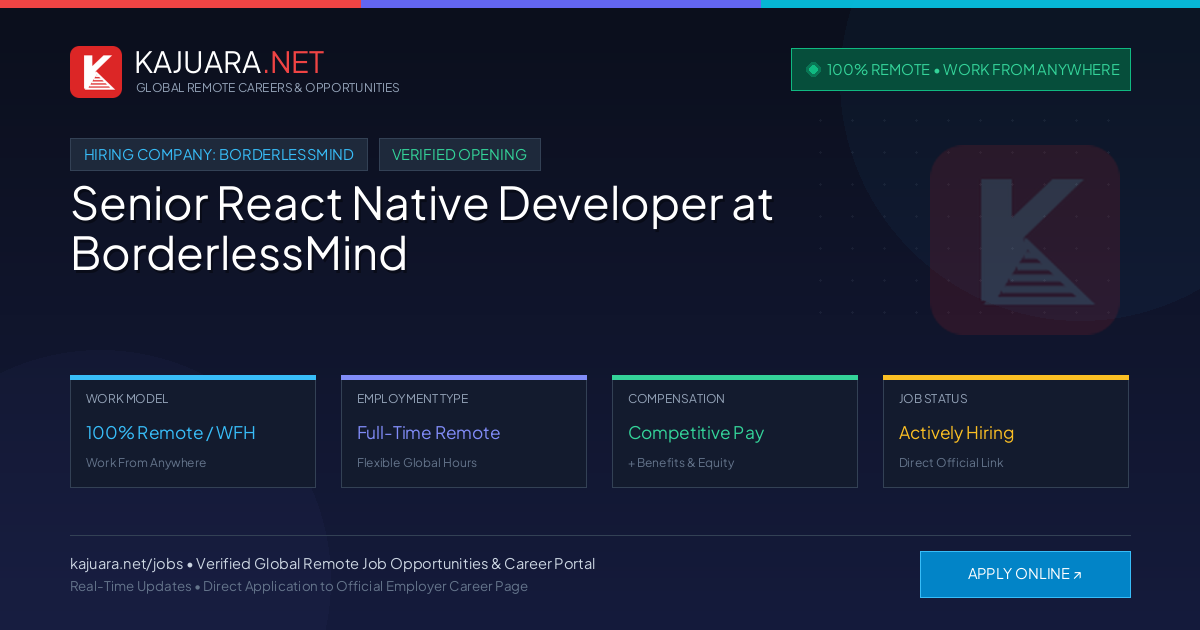Open the kajuara.net/jobs link text
This screenshot has width=1200, height=630.
point(126,564)
